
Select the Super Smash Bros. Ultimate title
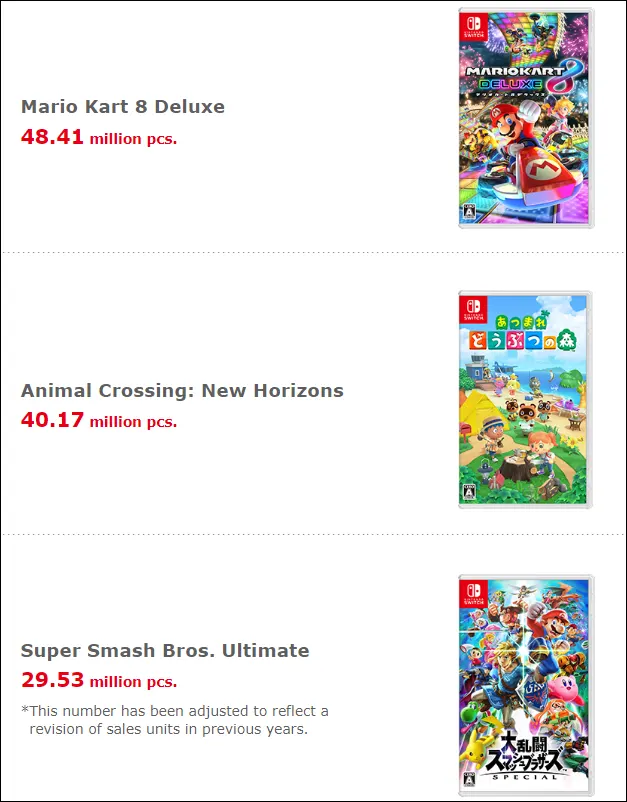(165, 651)
